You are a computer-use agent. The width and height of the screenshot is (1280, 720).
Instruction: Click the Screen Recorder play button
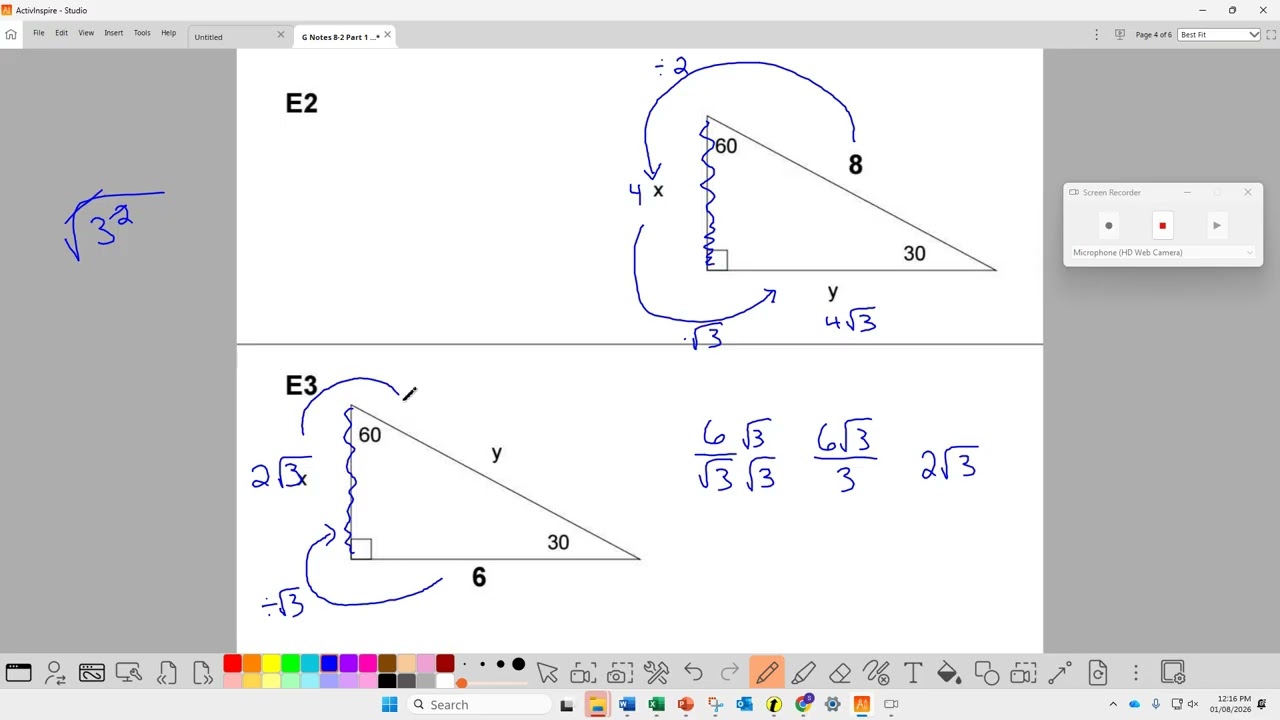point(1217,226)
